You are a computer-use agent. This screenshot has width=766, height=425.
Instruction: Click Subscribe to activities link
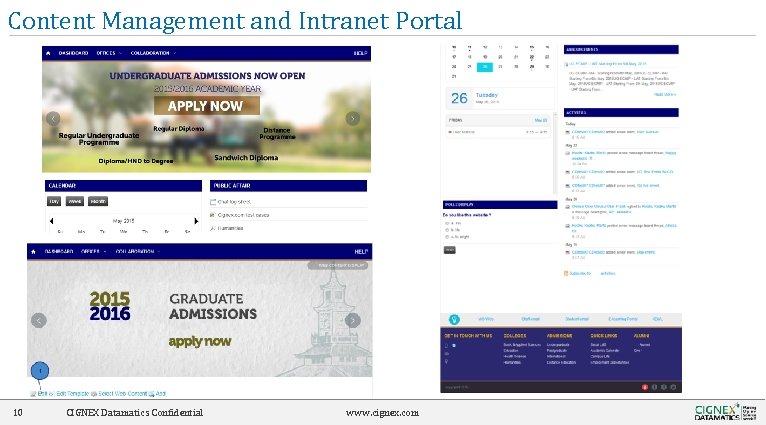click(x=592, y=274)
